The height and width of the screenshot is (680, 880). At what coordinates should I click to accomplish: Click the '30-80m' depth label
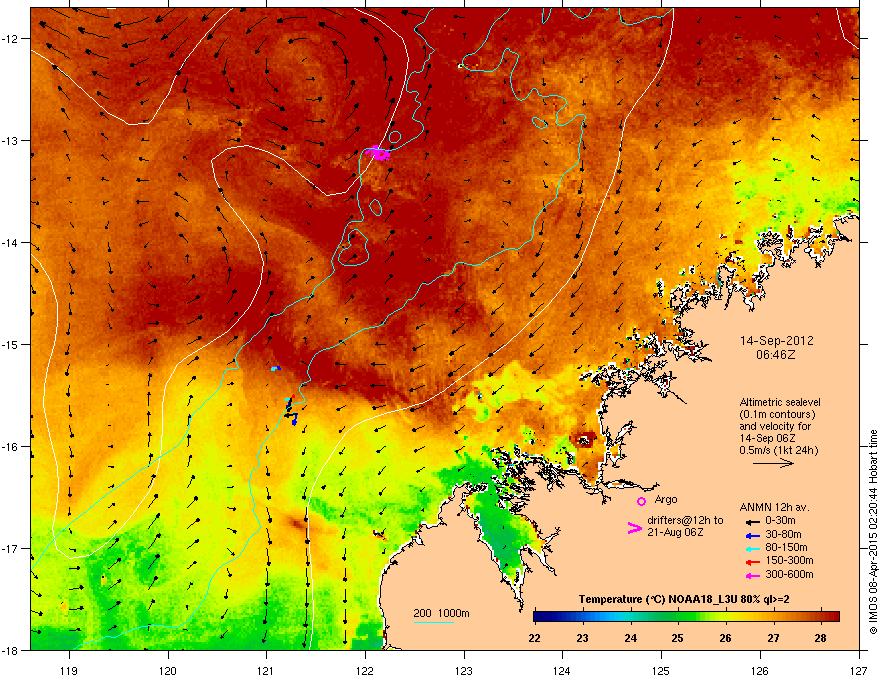pyautogui.click(x=783, y=535)
